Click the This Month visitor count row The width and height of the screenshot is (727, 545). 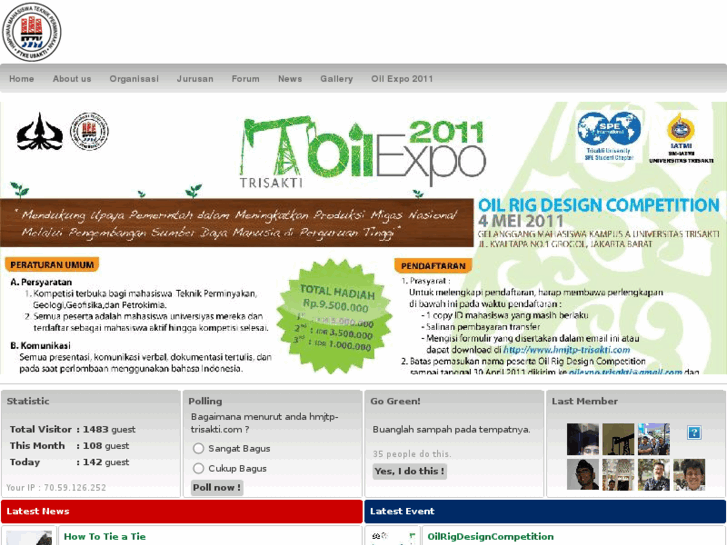(70, 446)
